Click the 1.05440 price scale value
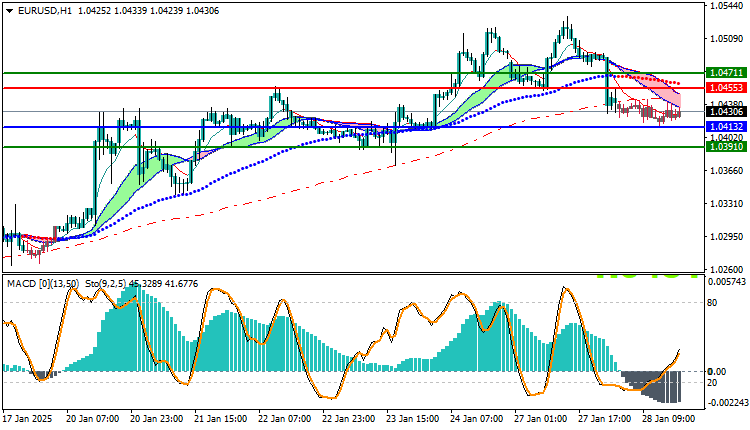This screenshot has width=750, height=430. click(x=727, y=6)
